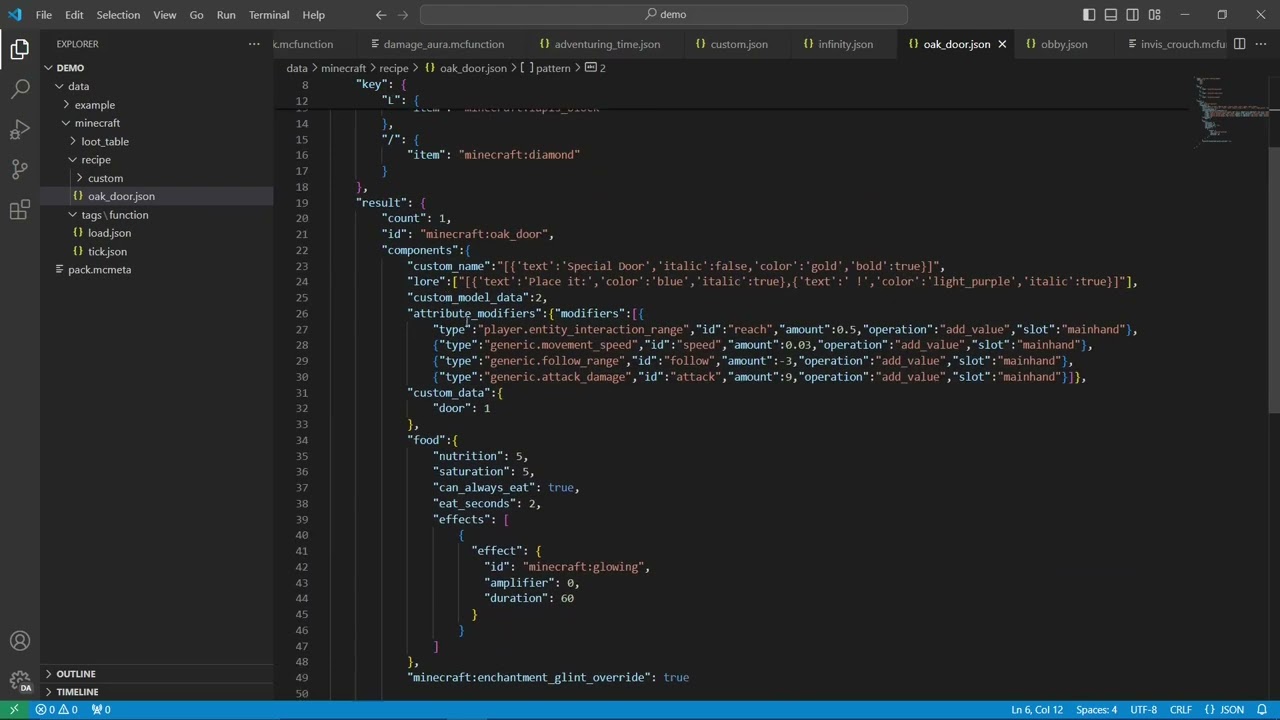Open the Go menu
Screen dimensions: 1280x720
click(196, 15)
